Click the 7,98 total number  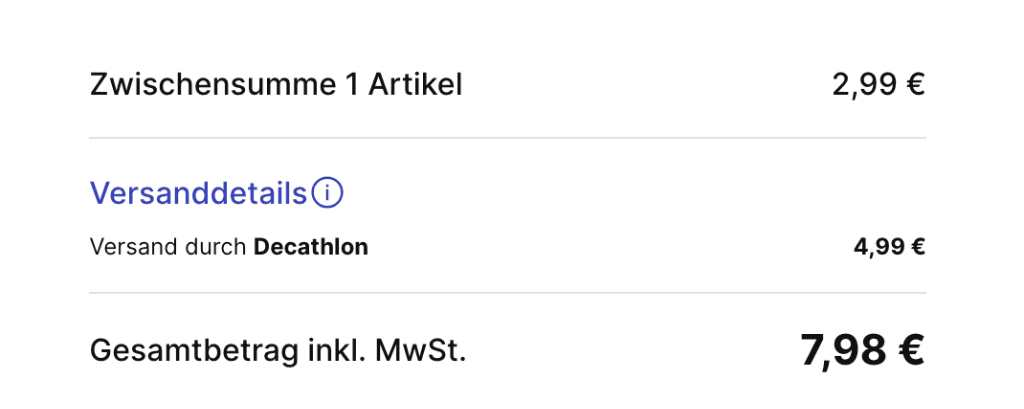point(842,351)
